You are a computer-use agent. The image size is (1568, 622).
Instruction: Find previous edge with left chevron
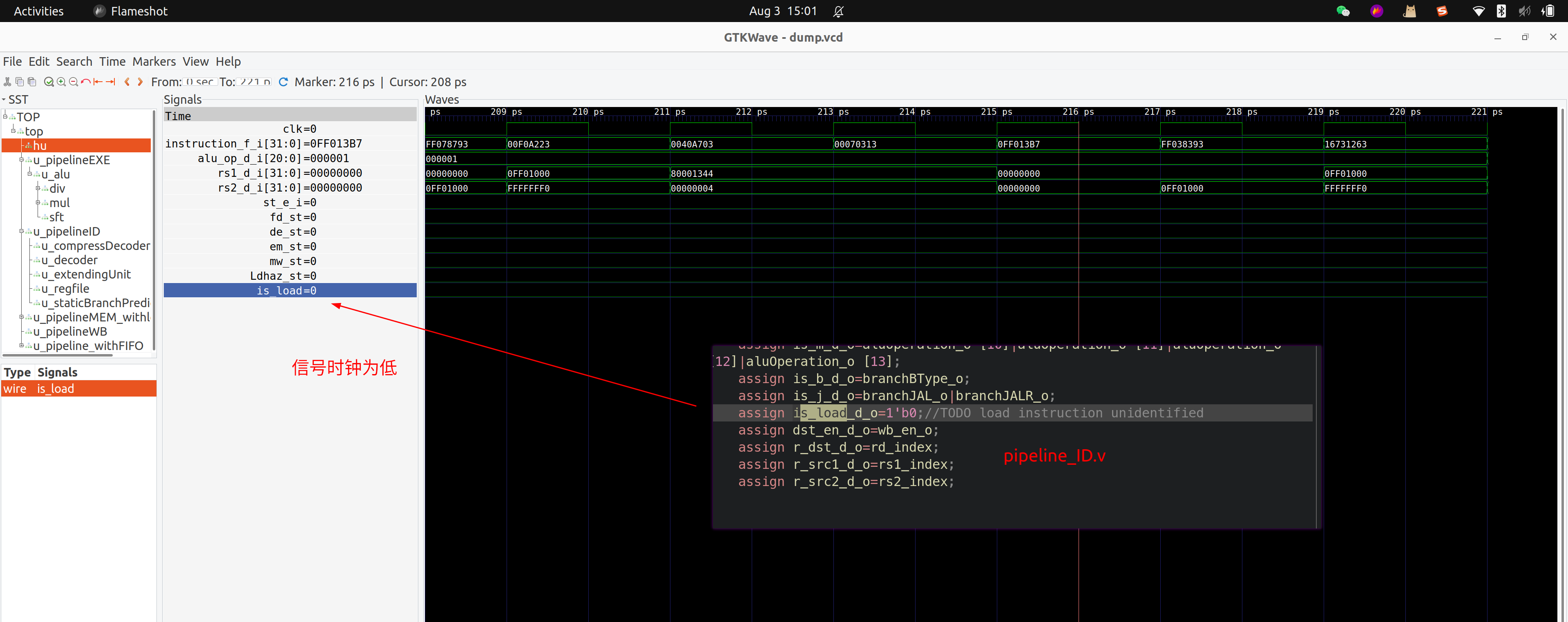(127, 82)
